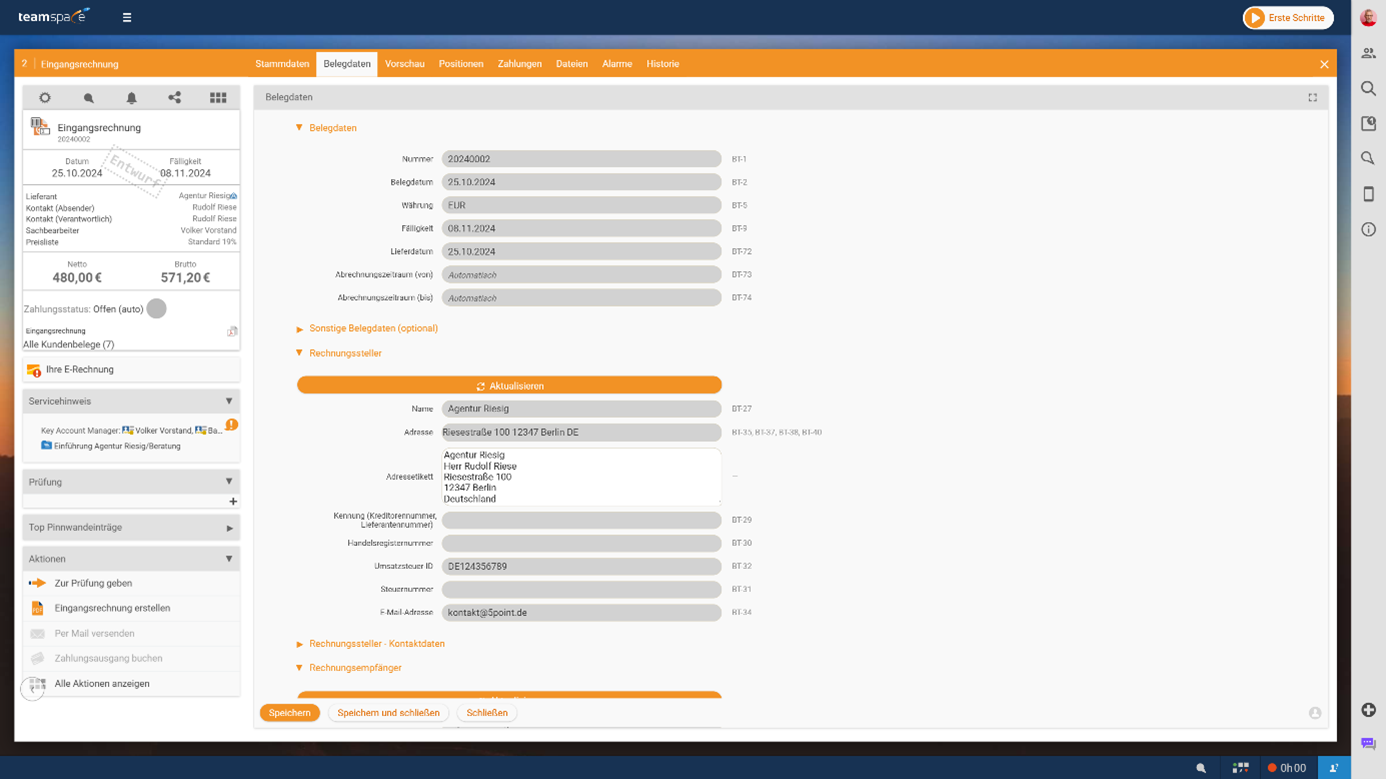Click the fullscreen icon of the Belegdaten panel
The width and height of the screenshot is (1386, 779).
coord(1312,97)
